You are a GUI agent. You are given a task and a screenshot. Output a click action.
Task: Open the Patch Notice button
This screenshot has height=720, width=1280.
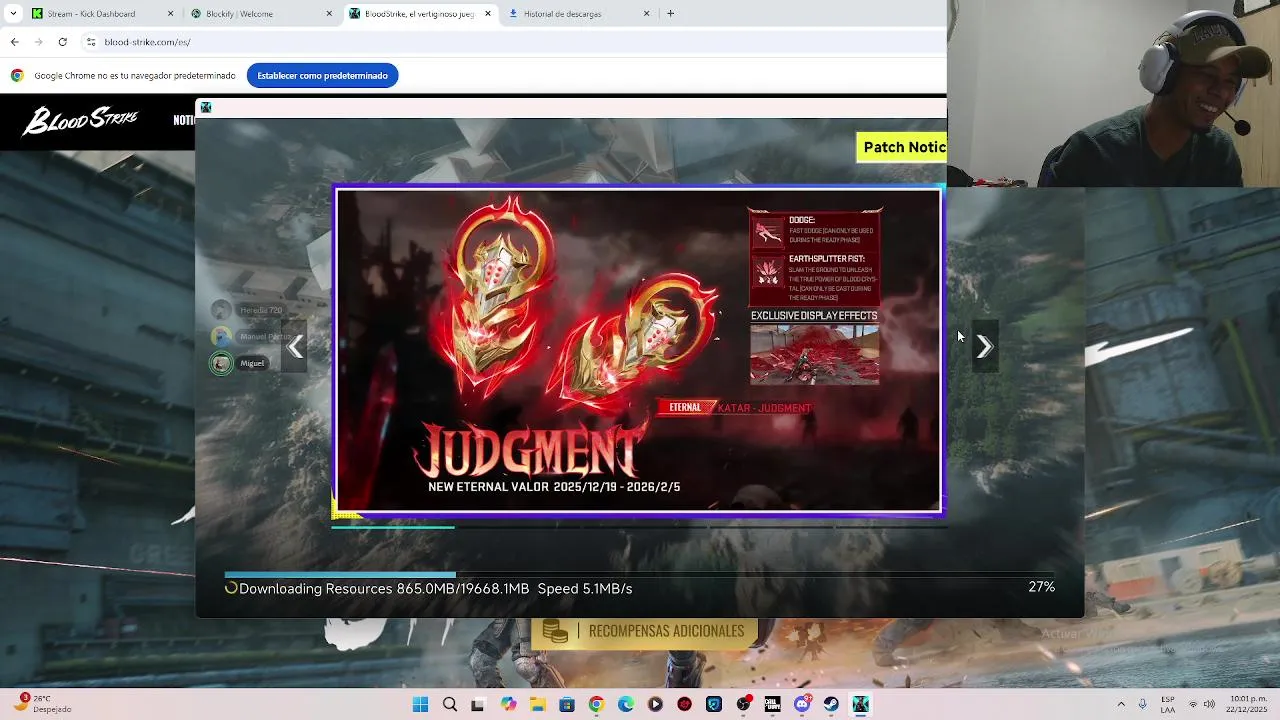coord(901,147)
